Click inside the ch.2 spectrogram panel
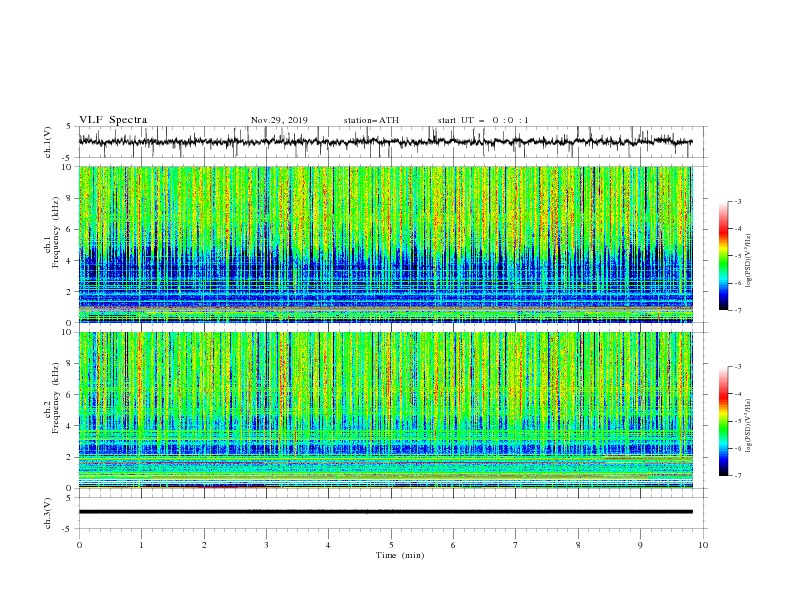Viewport: 792px width, 612px height. [385, 410]
